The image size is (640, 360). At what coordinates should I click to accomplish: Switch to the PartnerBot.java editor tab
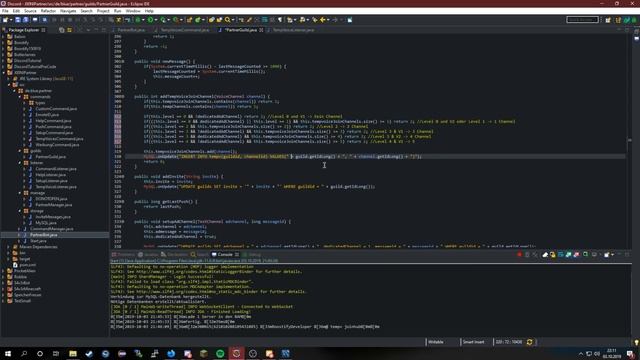[131, 30]
